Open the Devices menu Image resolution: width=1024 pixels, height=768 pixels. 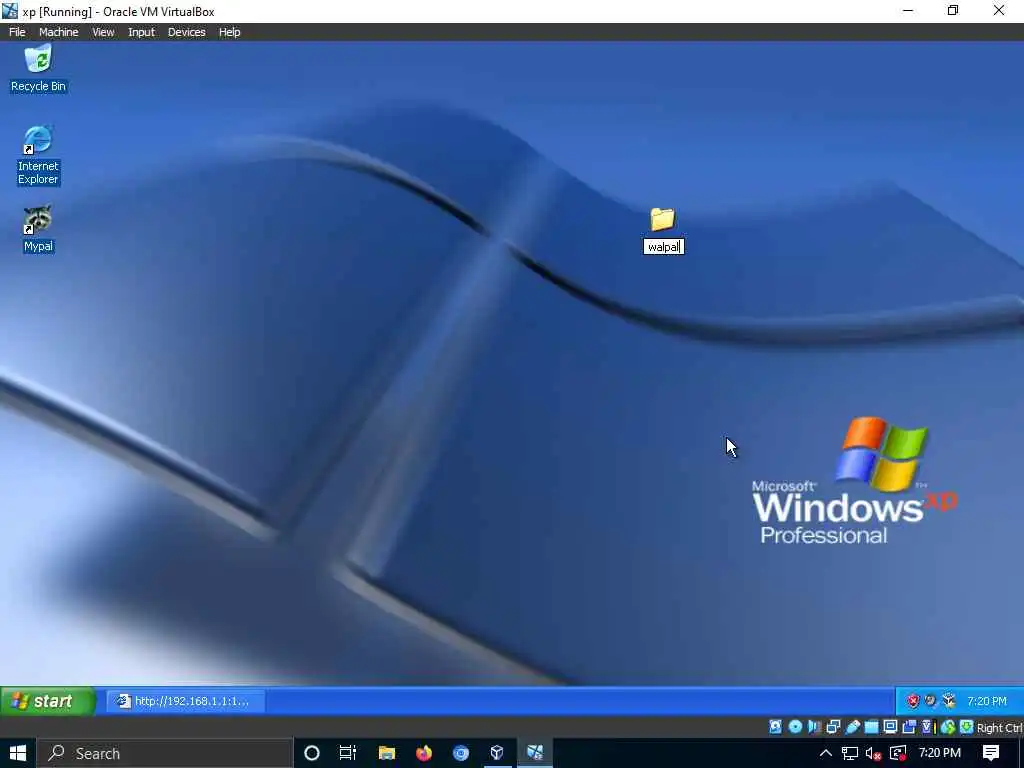point(186,32)
